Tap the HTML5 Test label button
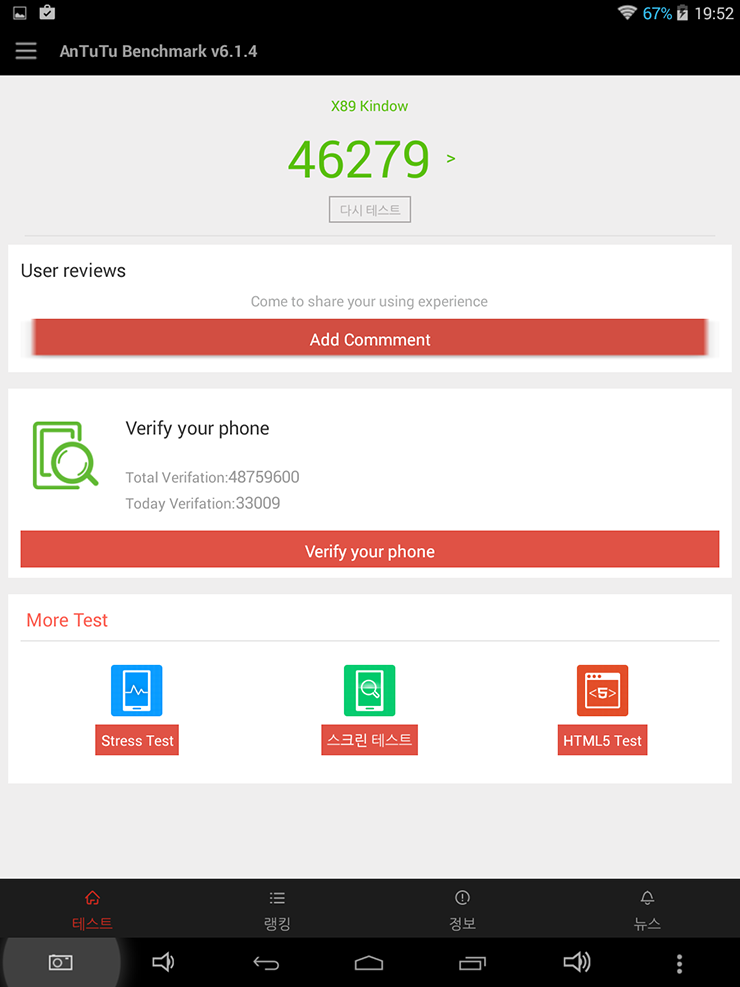 click(x=602, y=740)
